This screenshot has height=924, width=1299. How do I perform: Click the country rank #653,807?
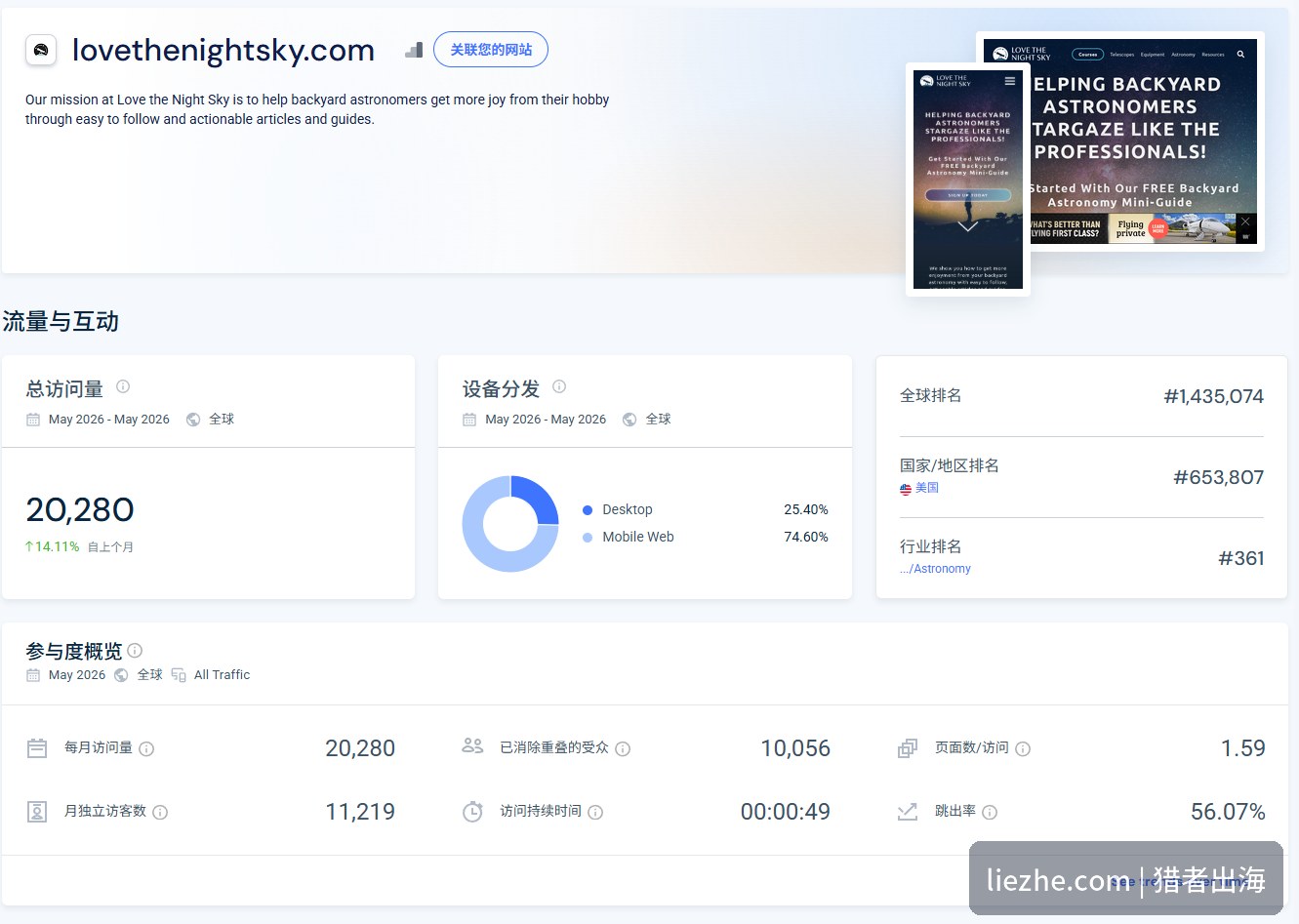[1218, 477]
